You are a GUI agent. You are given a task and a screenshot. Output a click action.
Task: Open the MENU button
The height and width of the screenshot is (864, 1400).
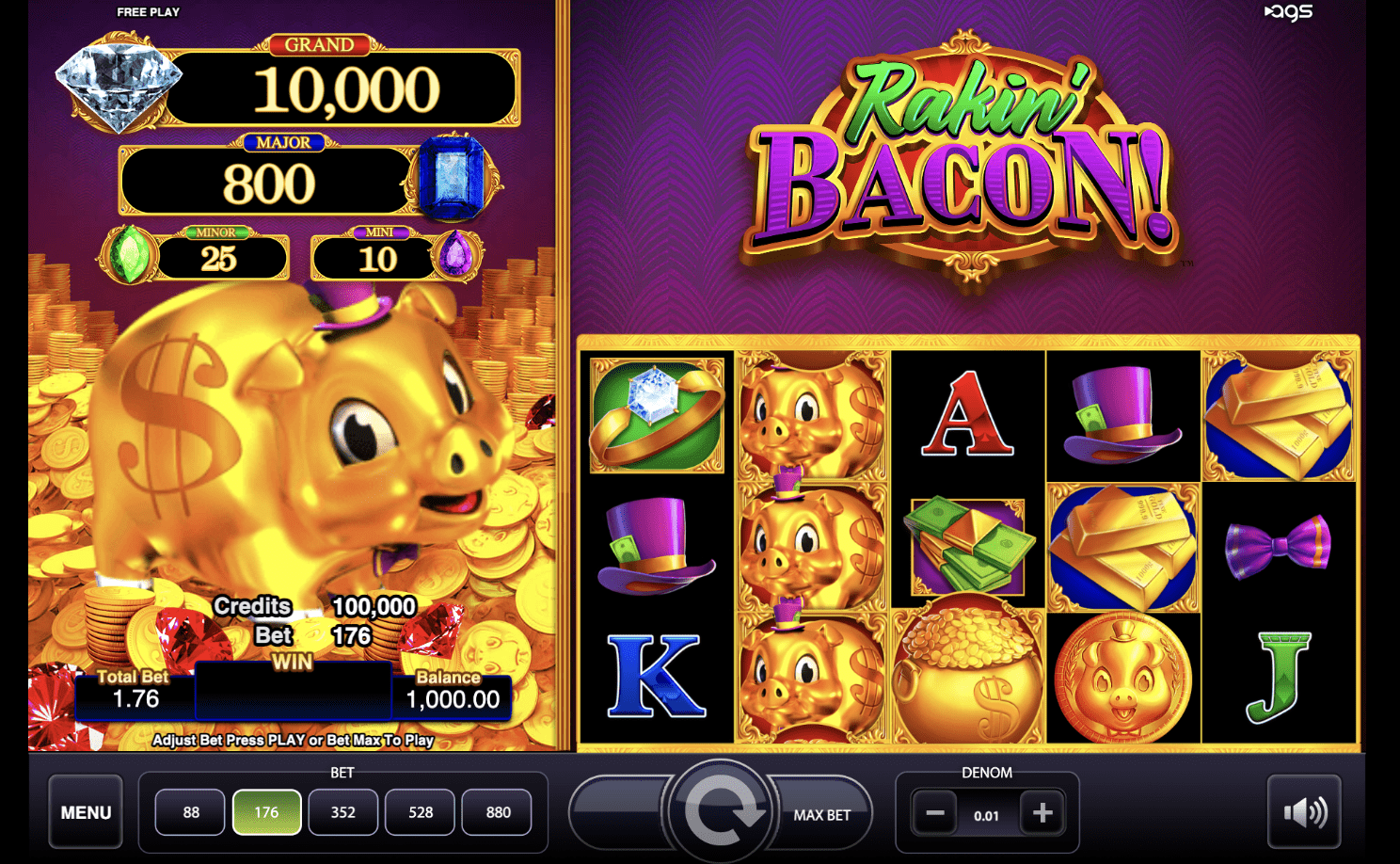pyautogui.click(x=86, y=811)
